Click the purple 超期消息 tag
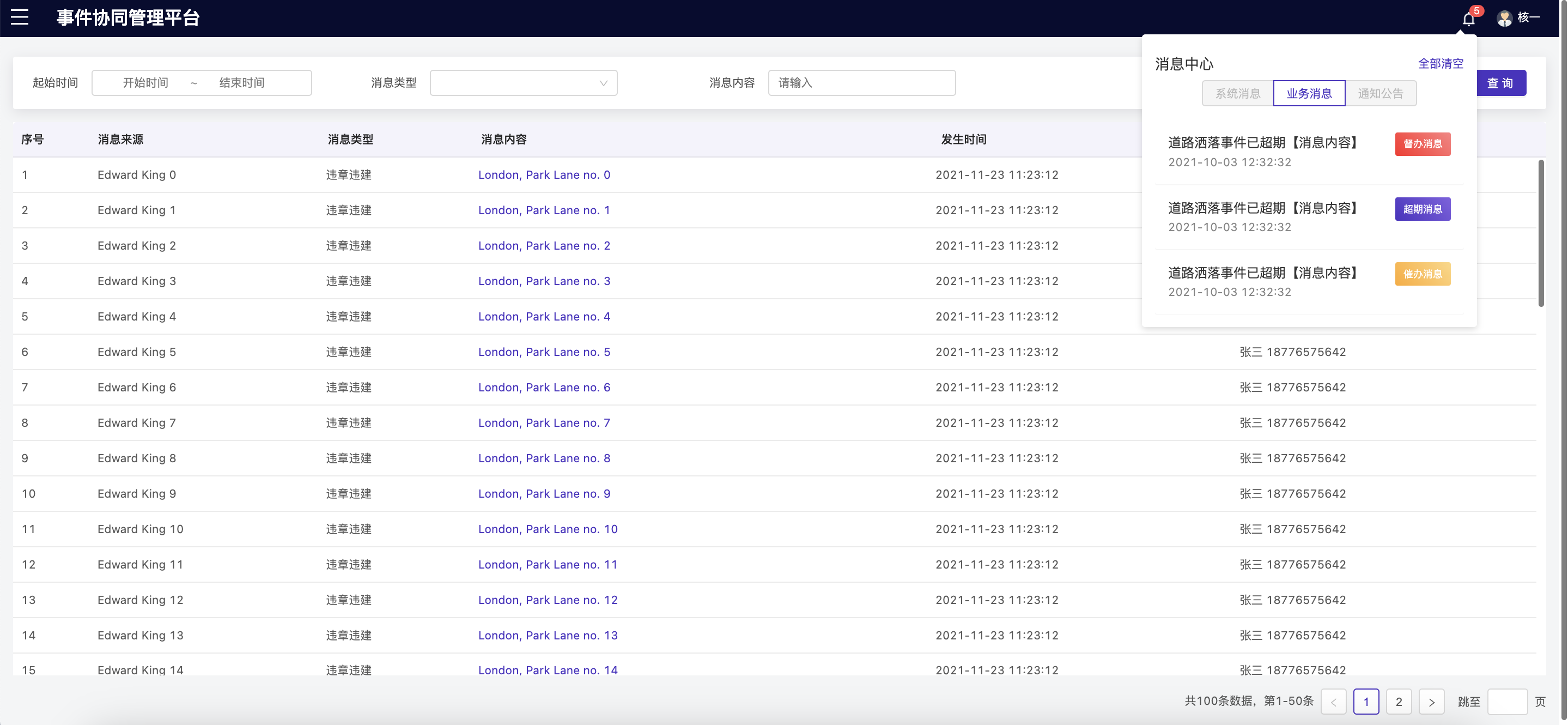The width and height of the screenshot is (1568, 725). (1423, 209)
